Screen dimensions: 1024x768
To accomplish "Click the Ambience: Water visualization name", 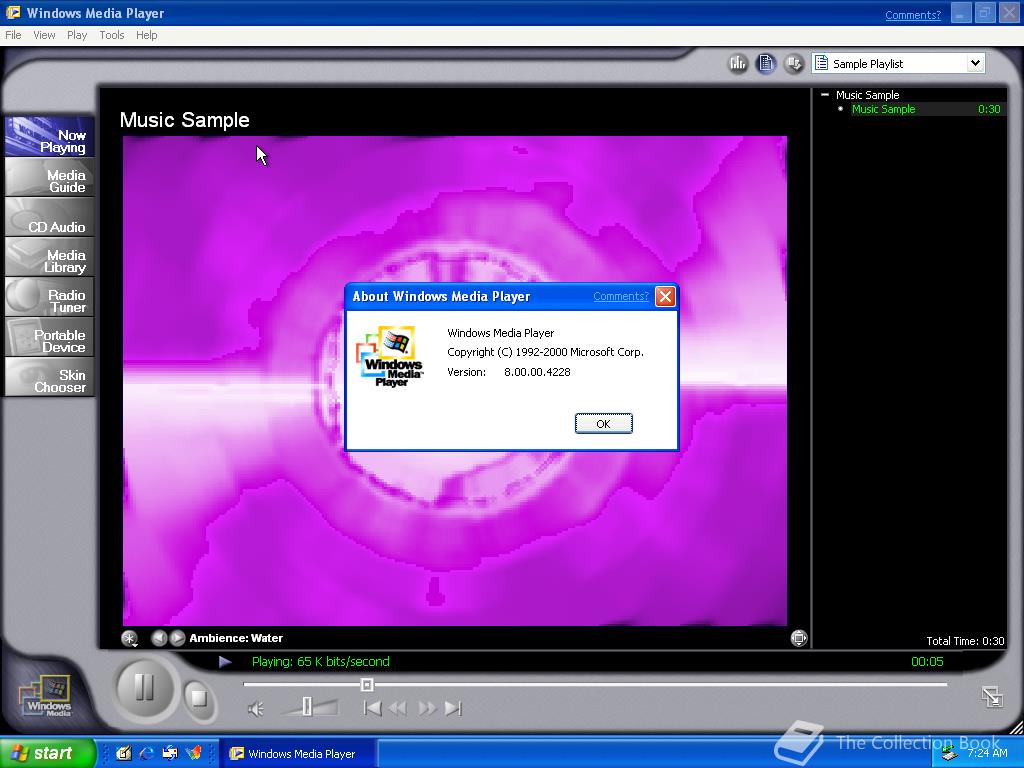I will [x=236, y=638].
